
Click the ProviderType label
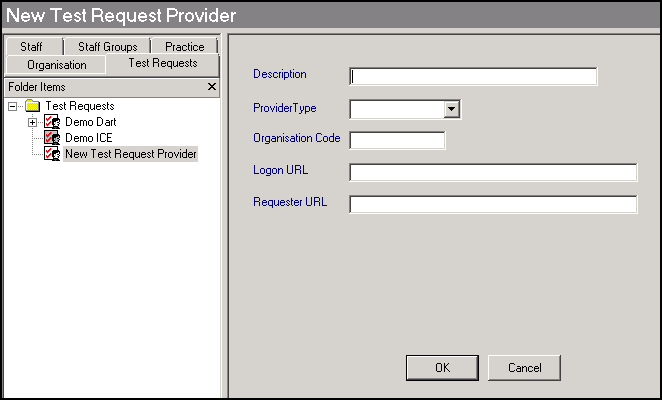point(285,108)
